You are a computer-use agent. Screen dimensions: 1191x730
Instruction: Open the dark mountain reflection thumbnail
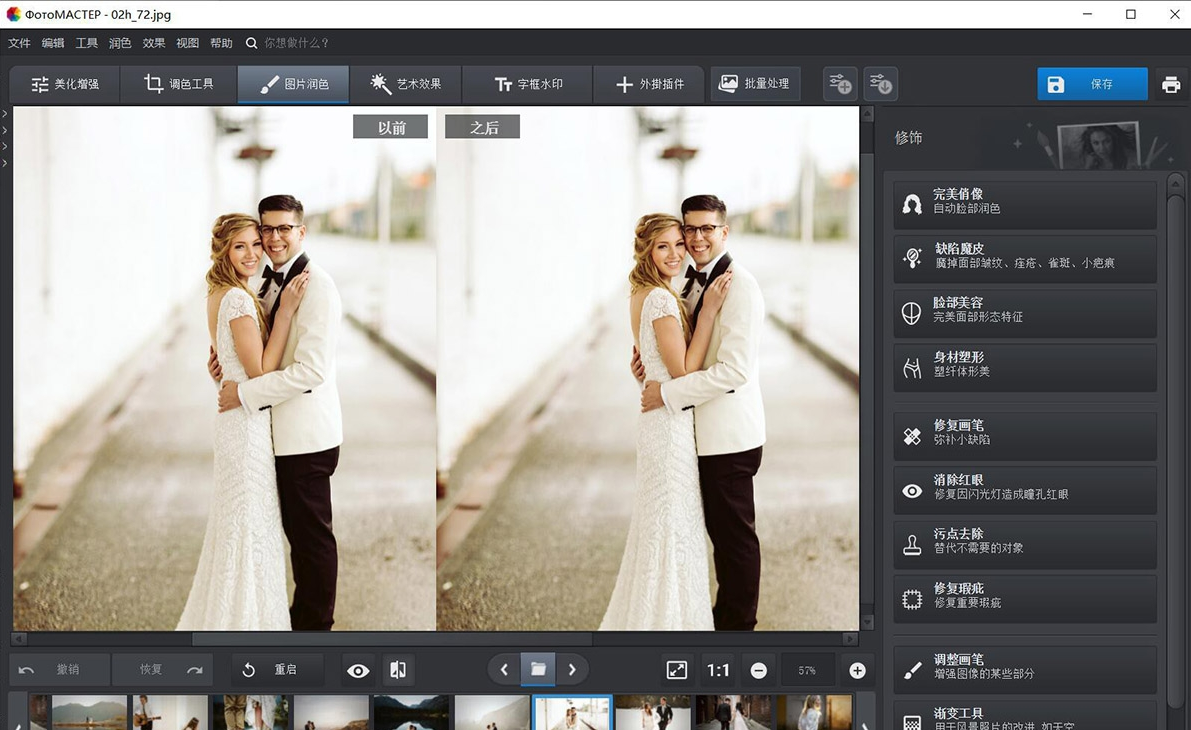click(x=412, y=713)
